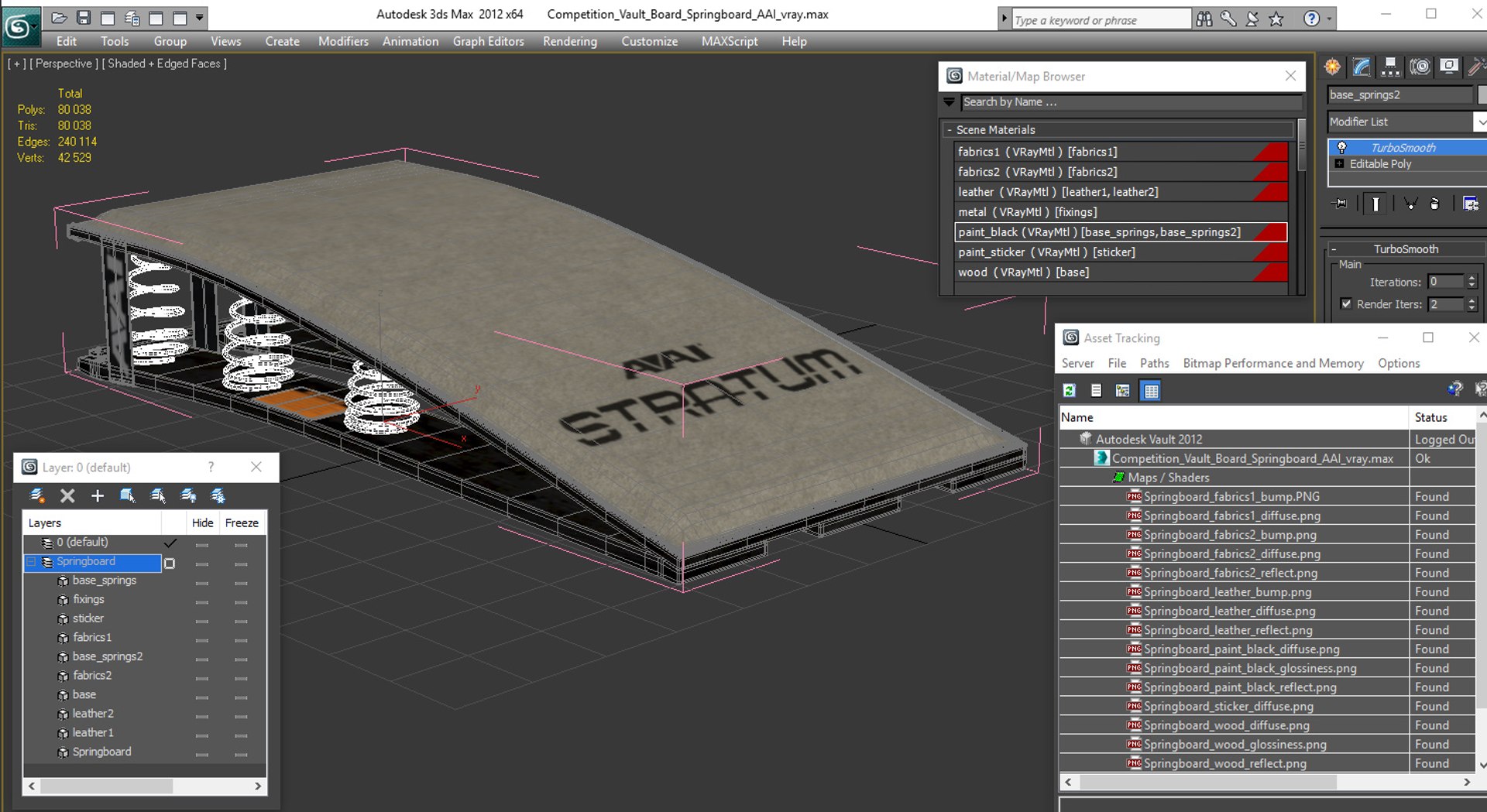Click Add Selected Objects plus icon in Layer dialog

tap(98, 495)
